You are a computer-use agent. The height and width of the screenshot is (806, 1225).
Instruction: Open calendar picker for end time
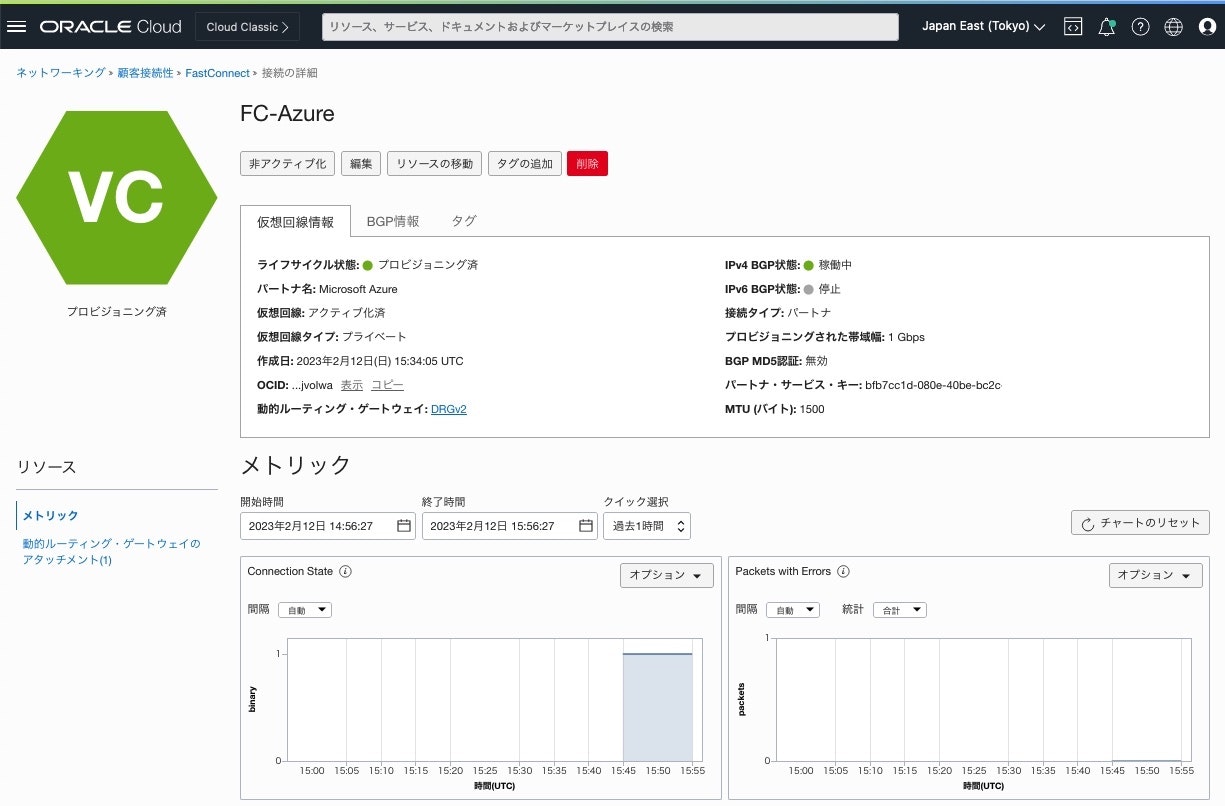click(x=586, y=526)
